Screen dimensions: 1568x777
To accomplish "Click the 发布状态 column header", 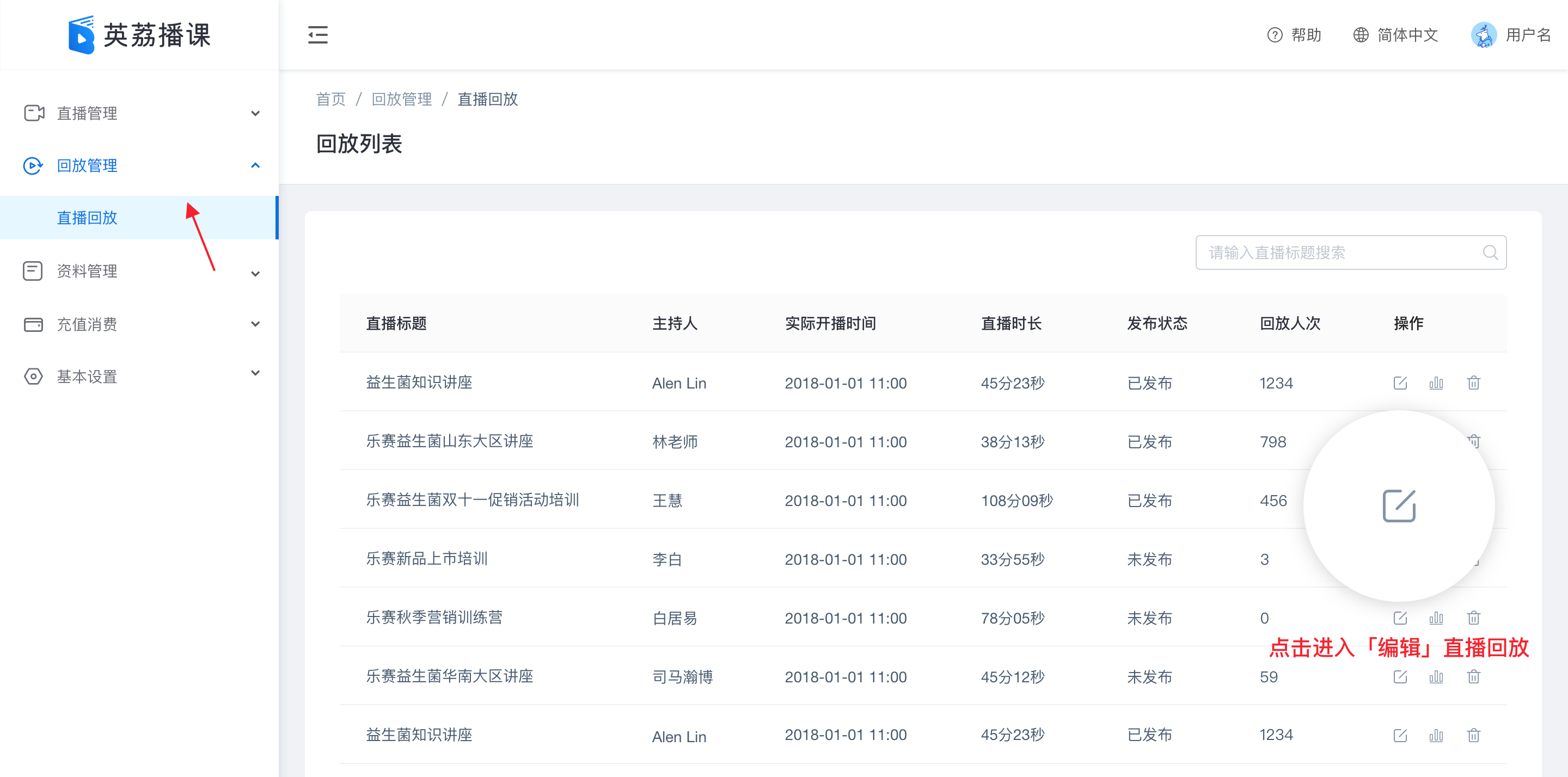I will [1157, 323].
